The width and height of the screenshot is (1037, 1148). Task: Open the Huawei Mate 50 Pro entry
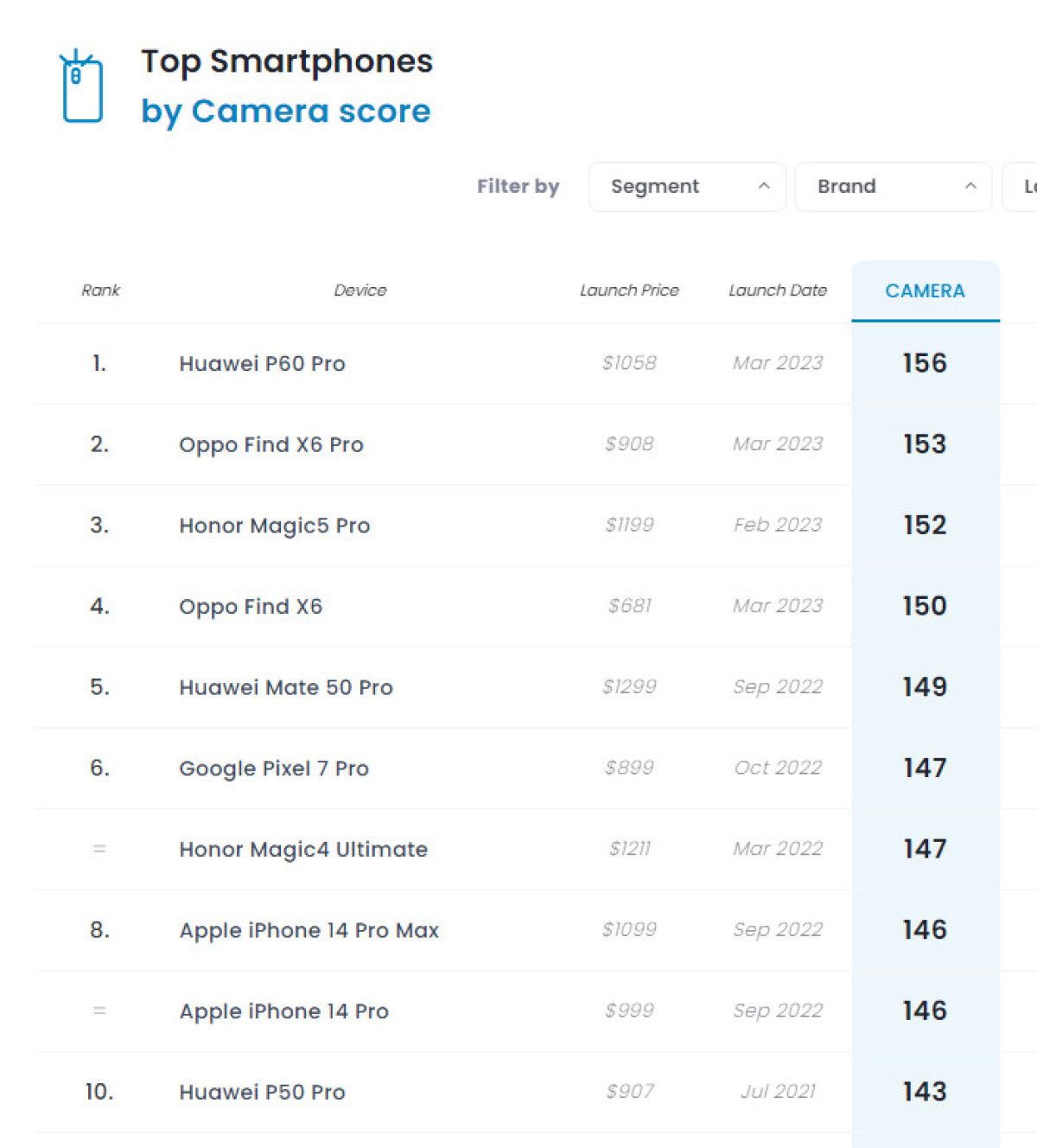point(286,688)
